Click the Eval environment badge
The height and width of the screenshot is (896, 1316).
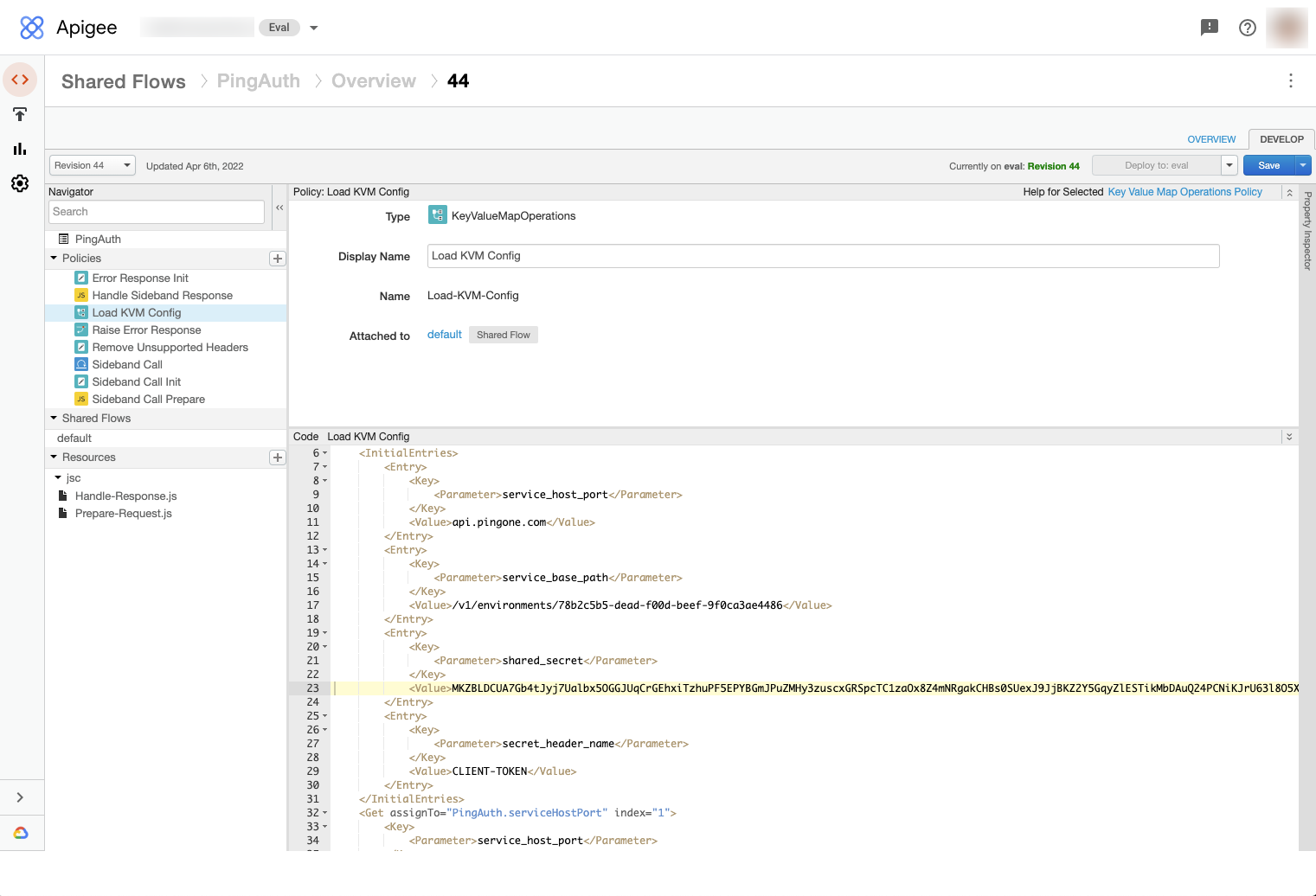[x=279, y=28]
